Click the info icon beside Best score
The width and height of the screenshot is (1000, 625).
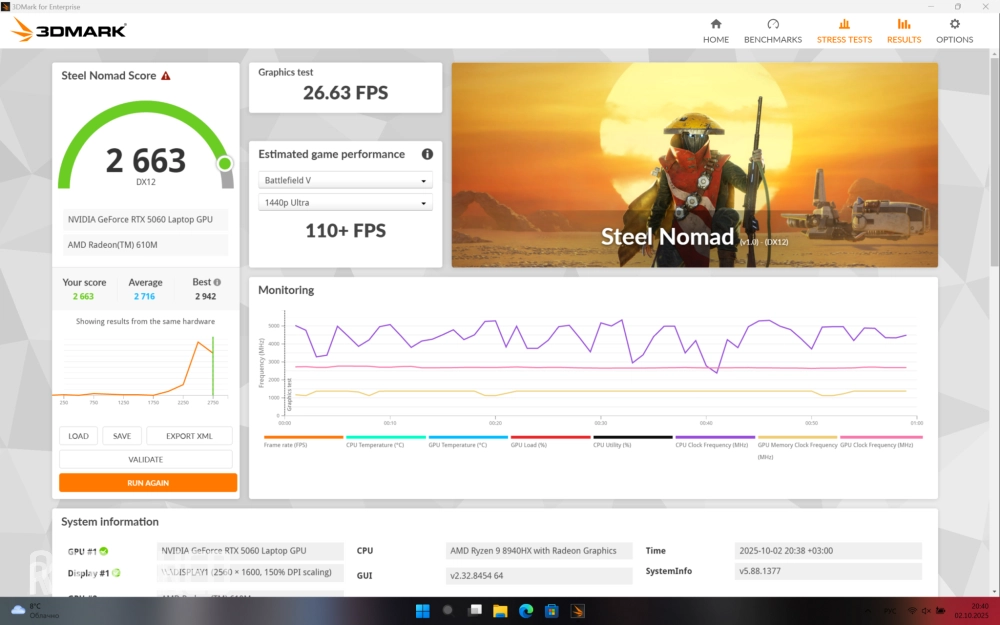coord(217,283)
